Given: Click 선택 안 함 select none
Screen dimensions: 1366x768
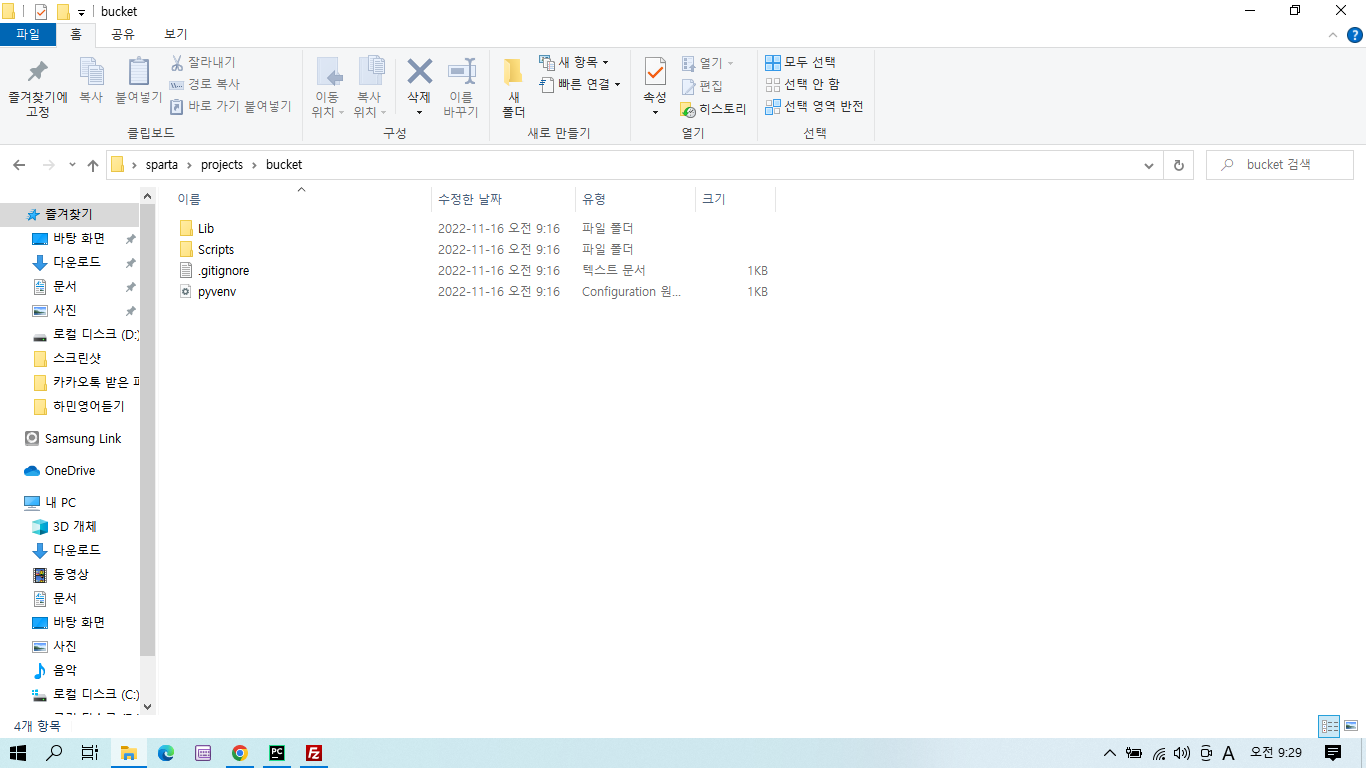Looking at the screenshot, I should [803, 84].
